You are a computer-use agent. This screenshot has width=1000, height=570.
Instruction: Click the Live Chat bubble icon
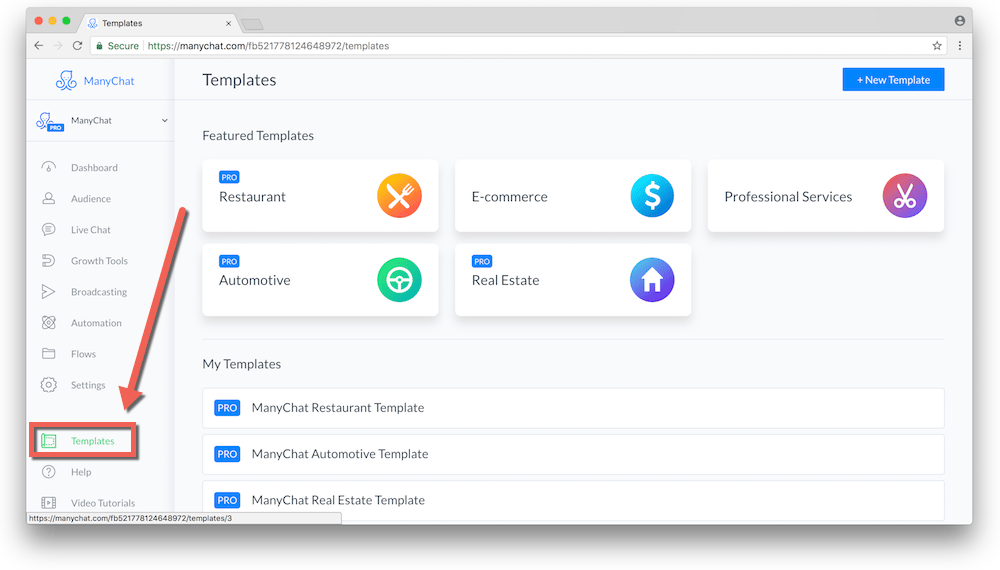point(48,230)
